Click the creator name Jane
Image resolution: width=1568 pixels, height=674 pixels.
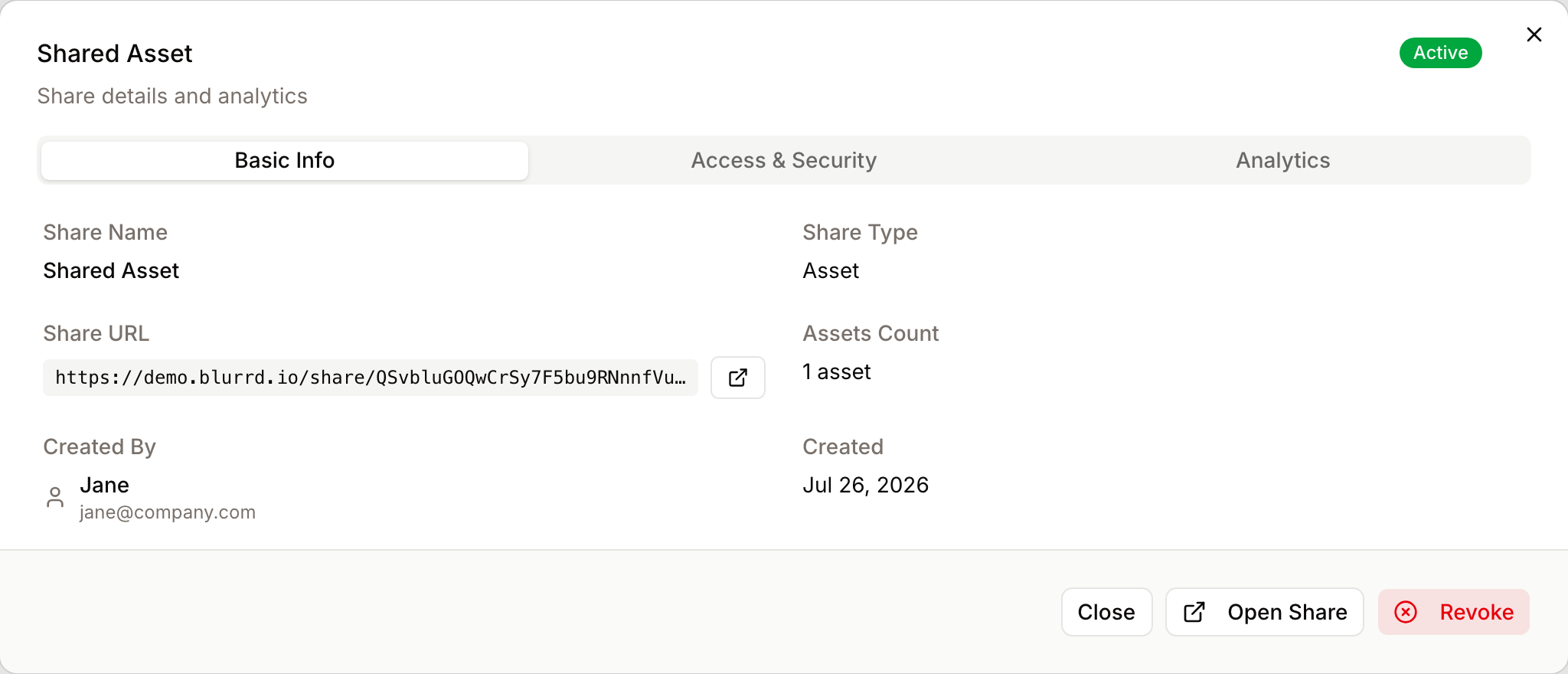[x=104, y=485]
